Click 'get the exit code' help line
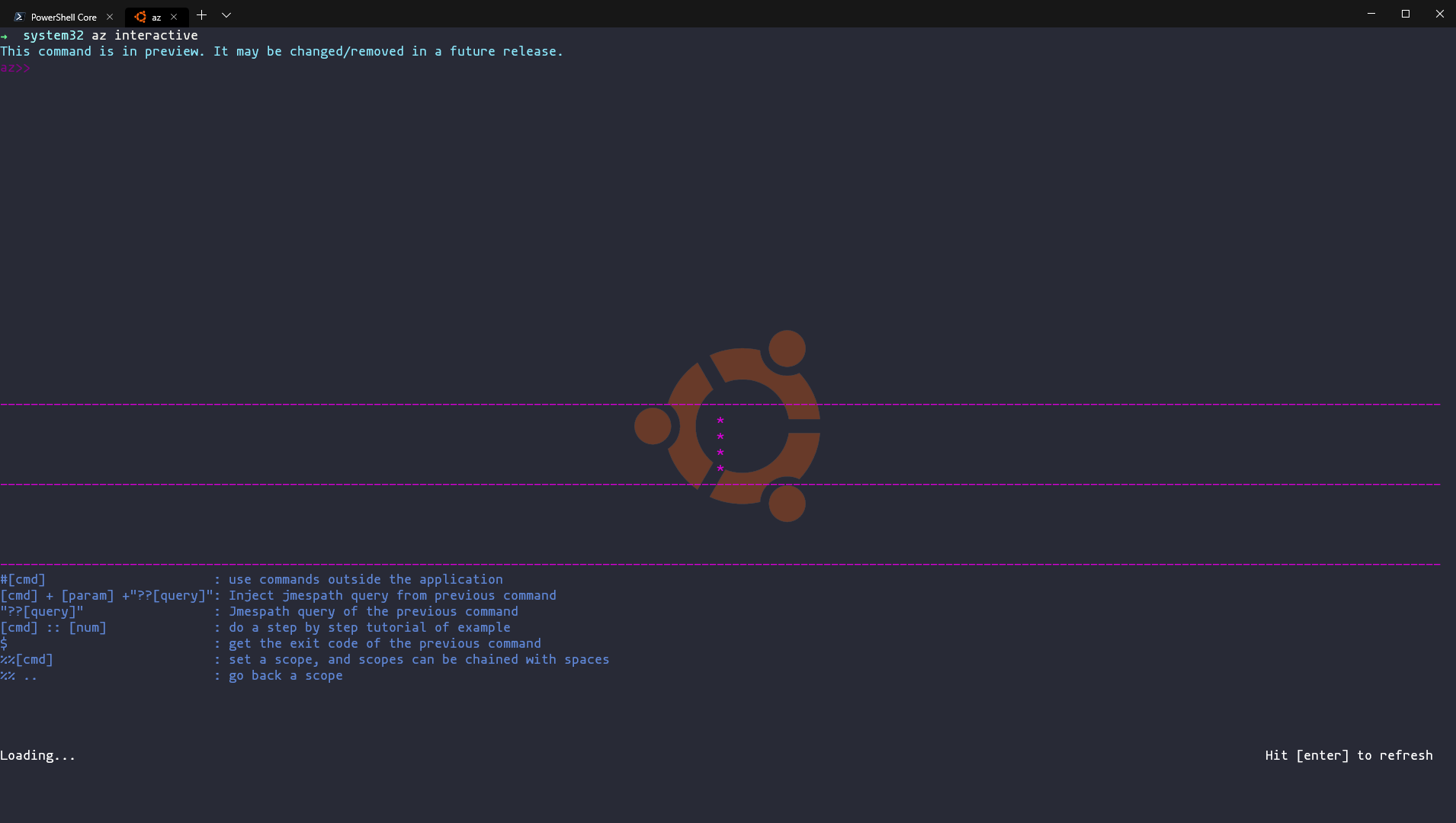Viewport: 1456px width, 823px height. [385, 643]
